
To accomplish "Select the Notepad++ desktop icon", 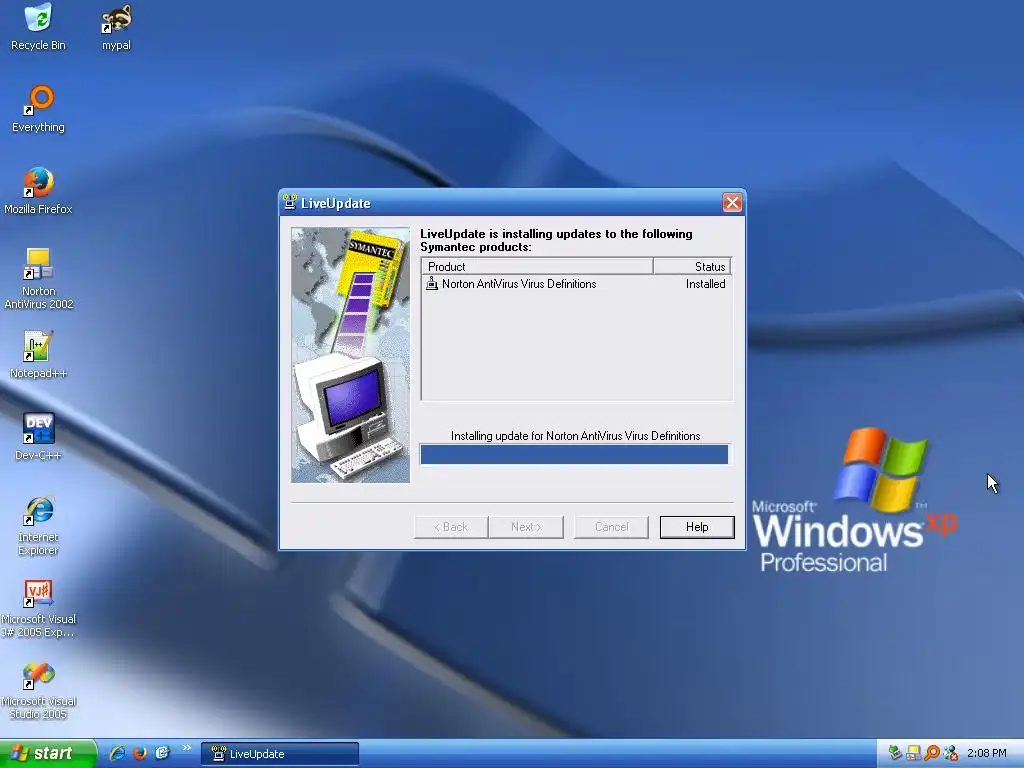I will (38, 355).
